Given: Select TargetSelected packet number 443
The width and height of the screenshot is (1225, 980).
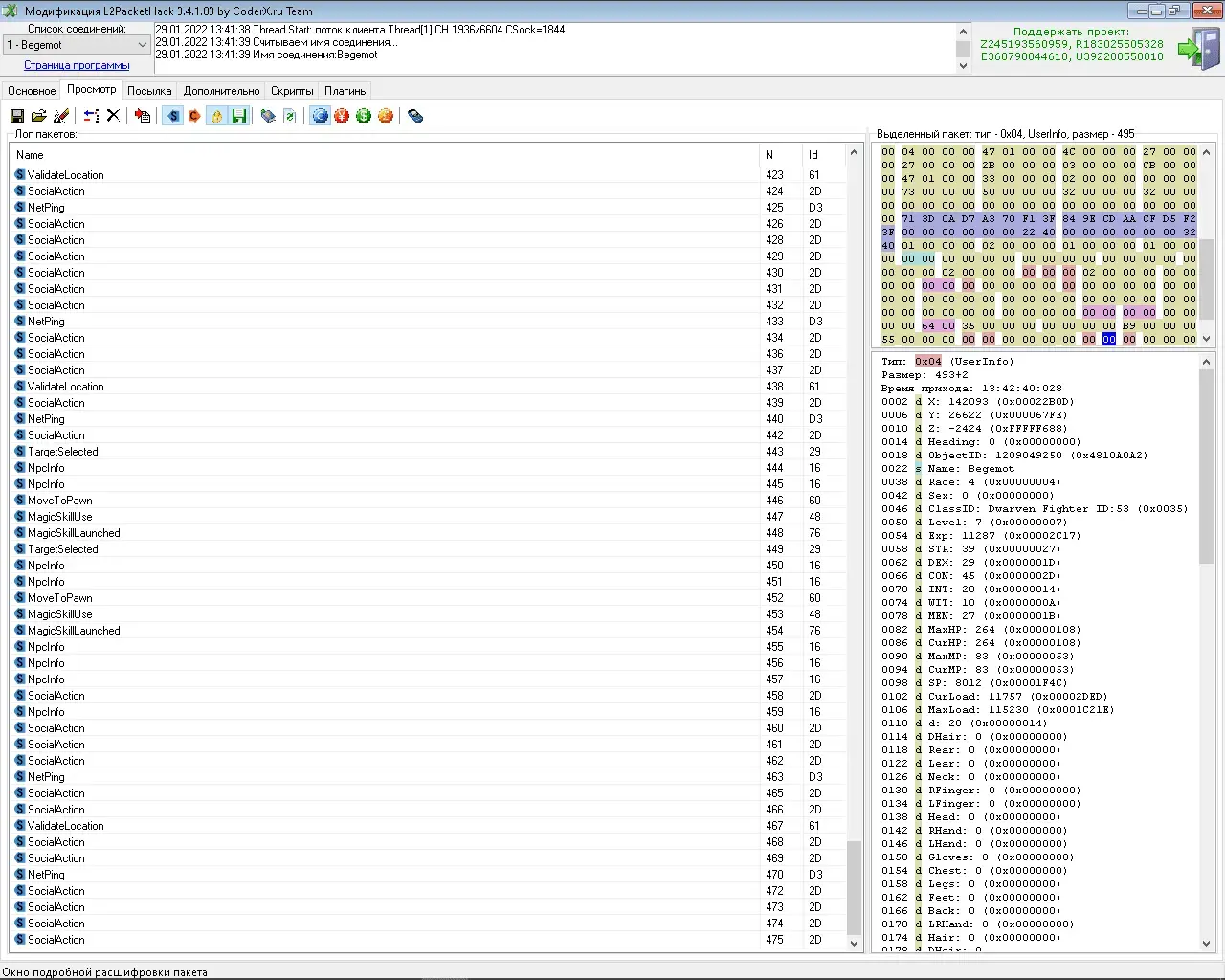Looking at the screenshot, I should [x=429, y=452].
